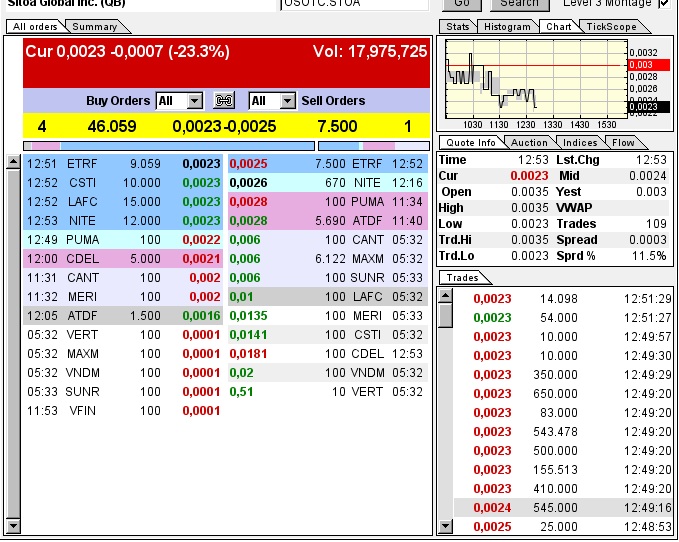Select the trade 25.000 at 12:48:53
The height and width of the screenshot is (542, 679).
pyautogui.click(x=563, y=526)
